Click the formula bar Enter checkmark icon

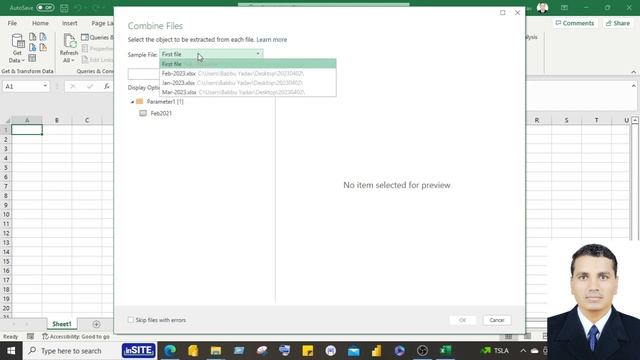(90, 86)
